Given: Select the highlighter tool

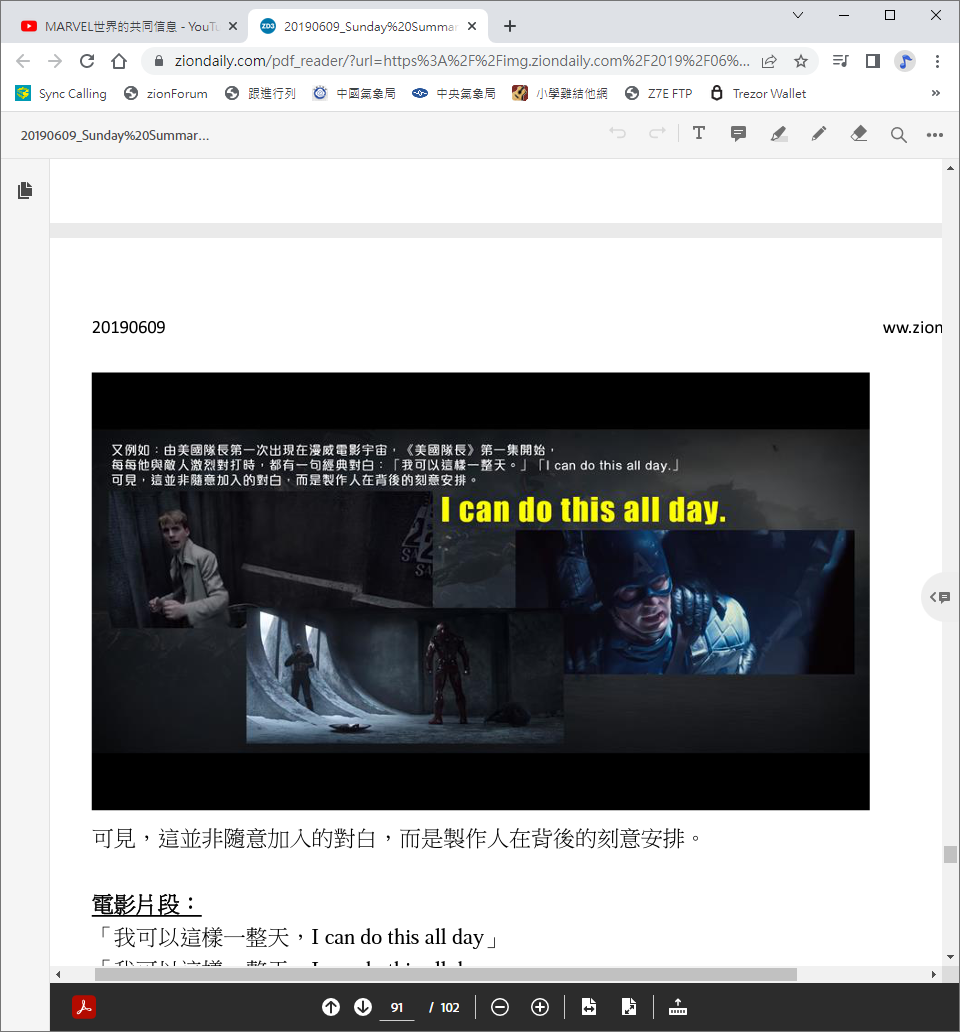Looking at the screenshot, I should click(779, 134).
